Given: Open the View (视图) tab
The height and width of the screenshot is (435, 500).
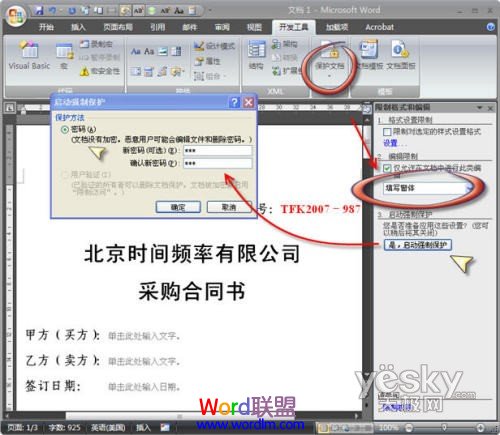Looking at the screenshot, I should coord(254,27).
